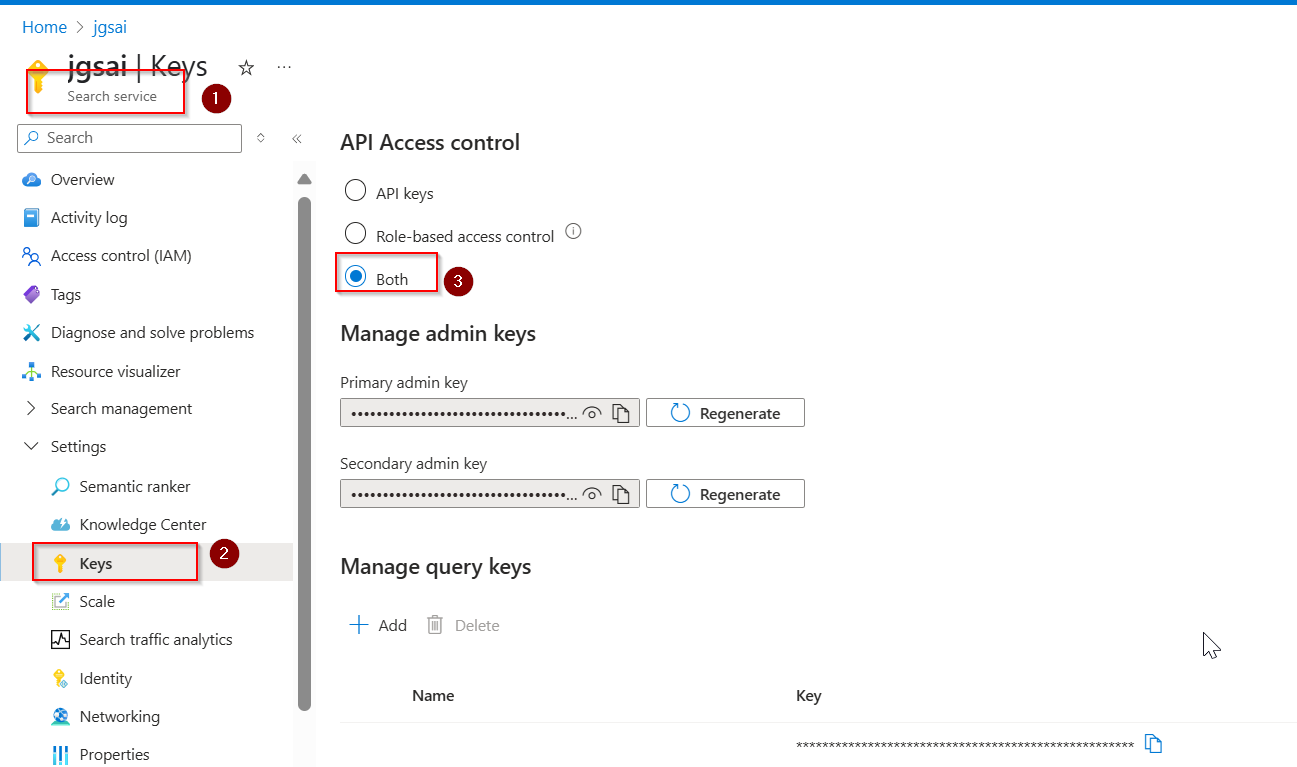Screen dimensions: 1297x767
Task: Click the up/down sort arrows beside Search box
Action: click(261, 138)
